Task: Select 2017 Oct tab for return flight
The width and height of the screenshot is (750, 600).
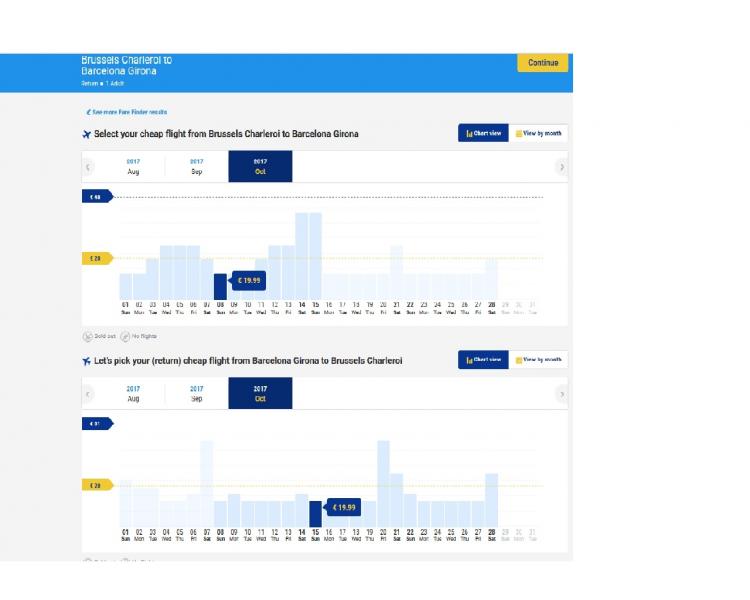Action: [260, 393]
